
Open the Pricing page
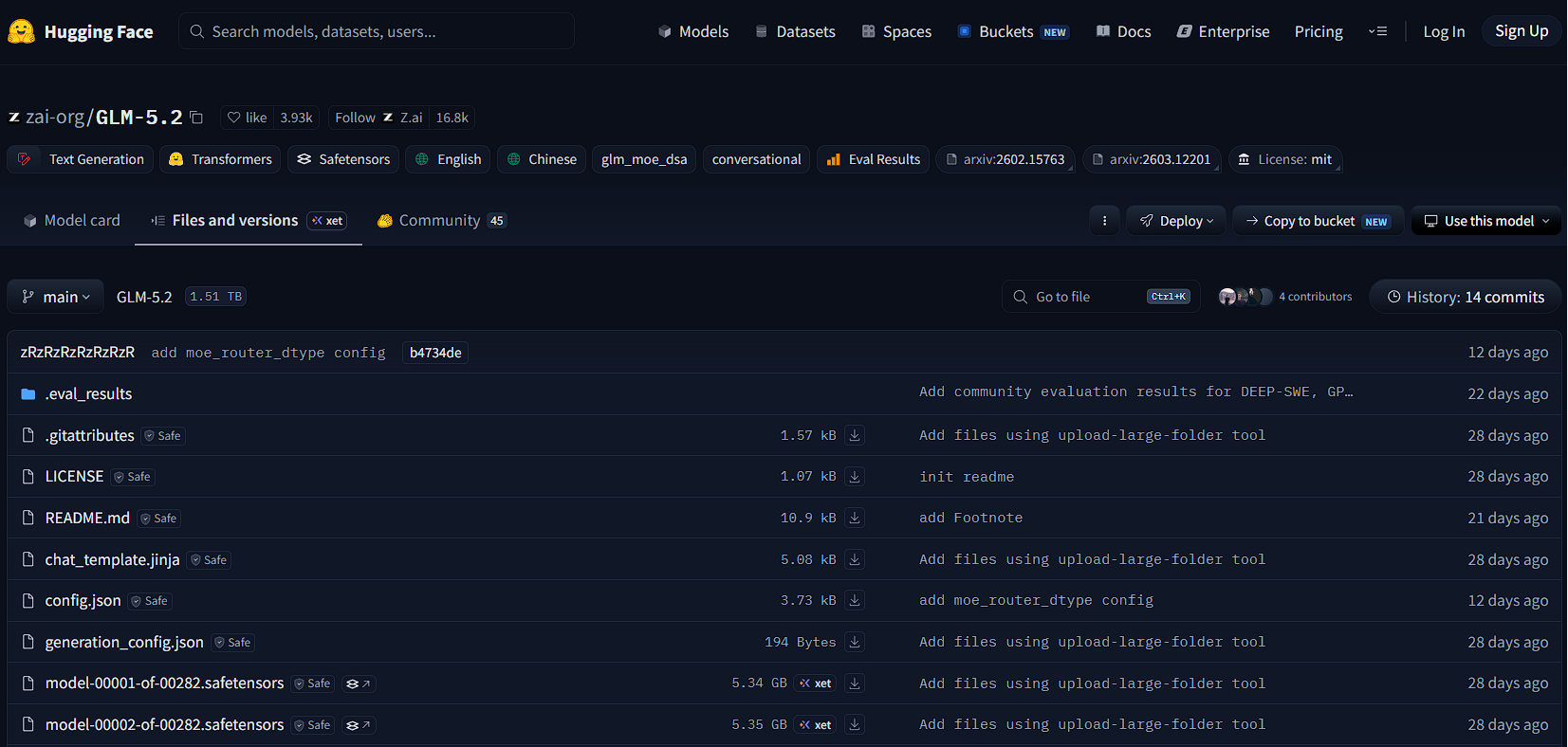point(1319,31)
